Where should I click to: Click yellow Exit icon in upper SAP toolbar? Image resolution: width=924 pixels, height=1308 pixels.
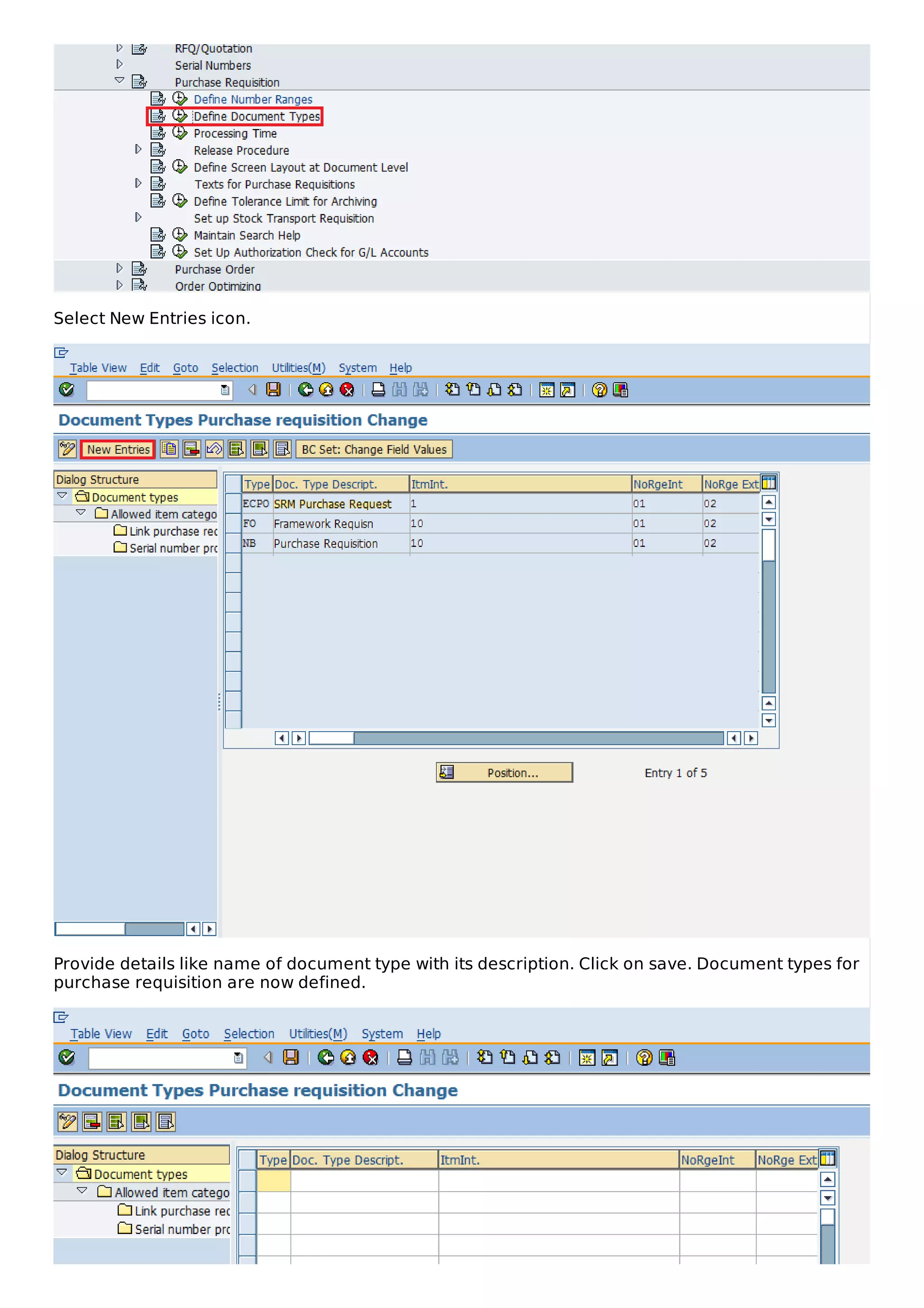click(326, 390)
